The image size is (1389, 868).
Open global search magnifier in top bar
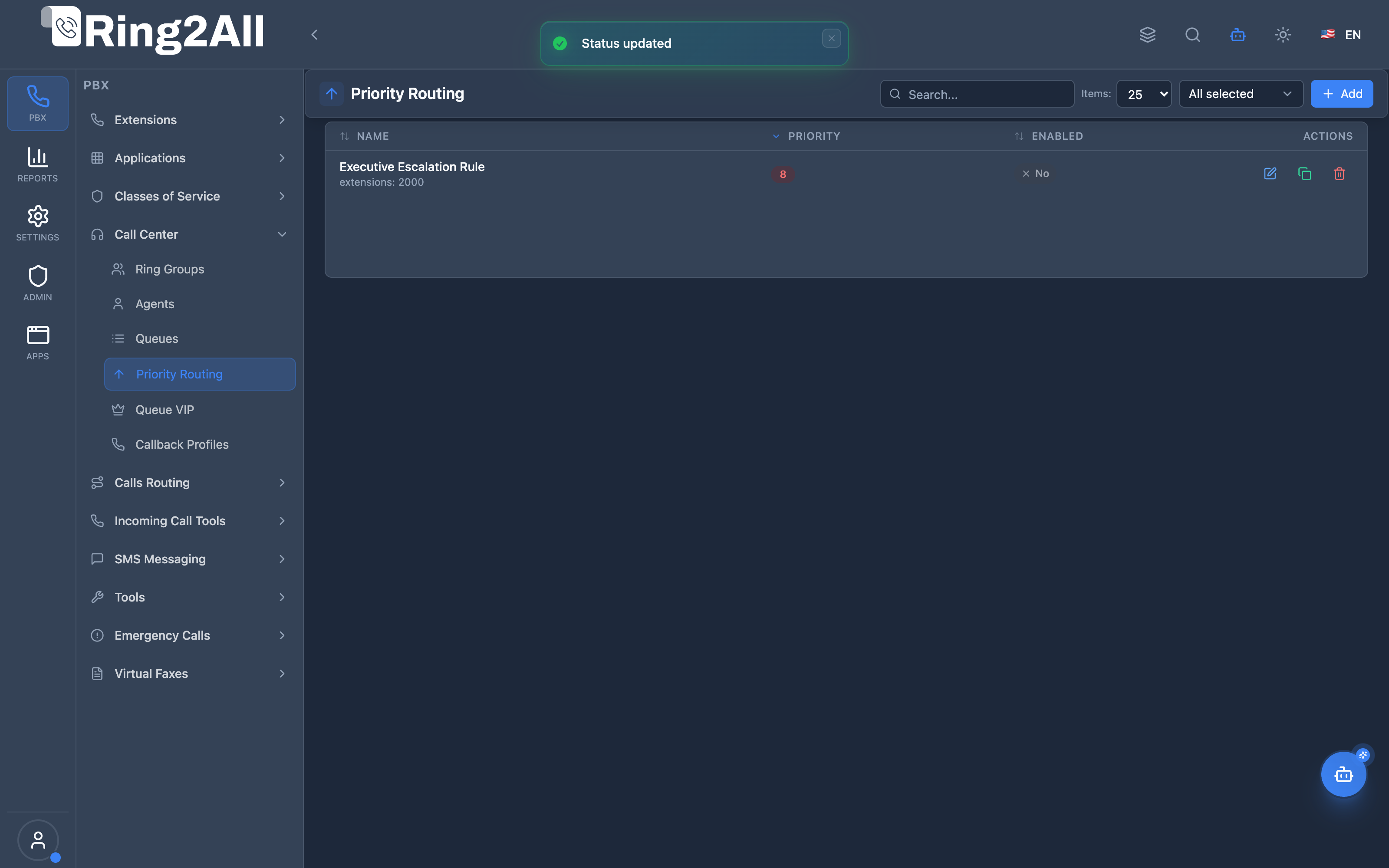click(1193, 34)
